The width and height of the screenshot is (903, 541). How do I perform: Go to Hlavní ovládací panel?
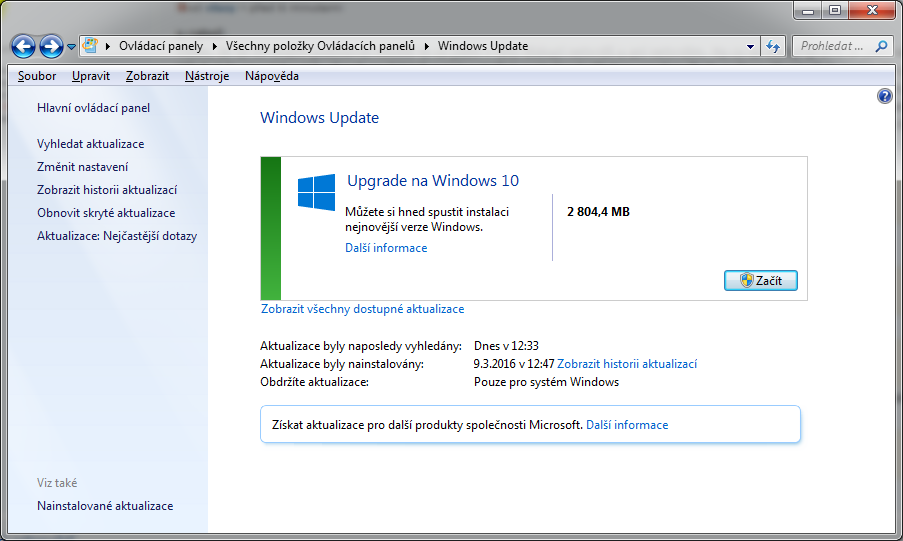click(93, 108)
